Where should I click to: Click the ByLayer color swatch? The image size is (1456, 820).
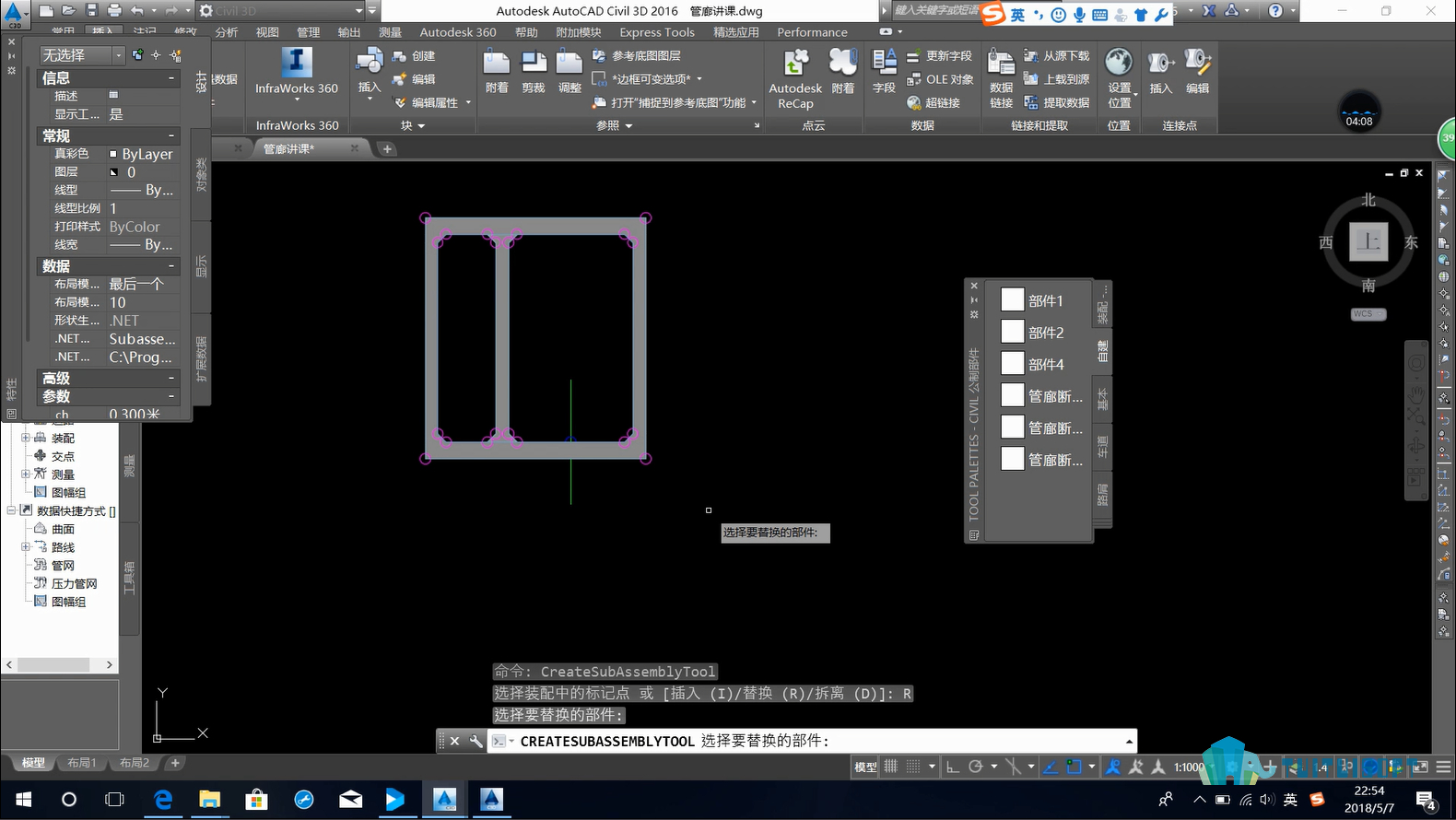[113, 154]
